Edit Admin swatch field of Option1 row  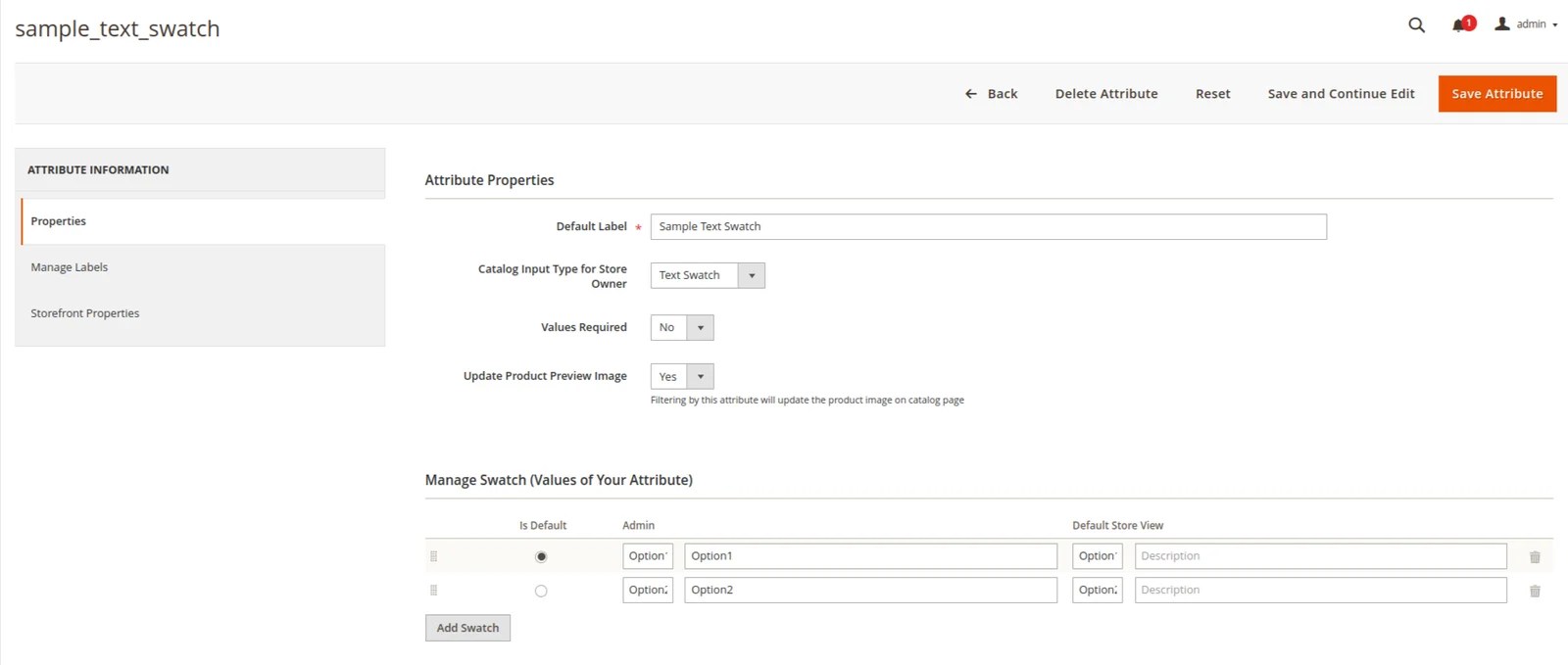(x=648, y=556)
